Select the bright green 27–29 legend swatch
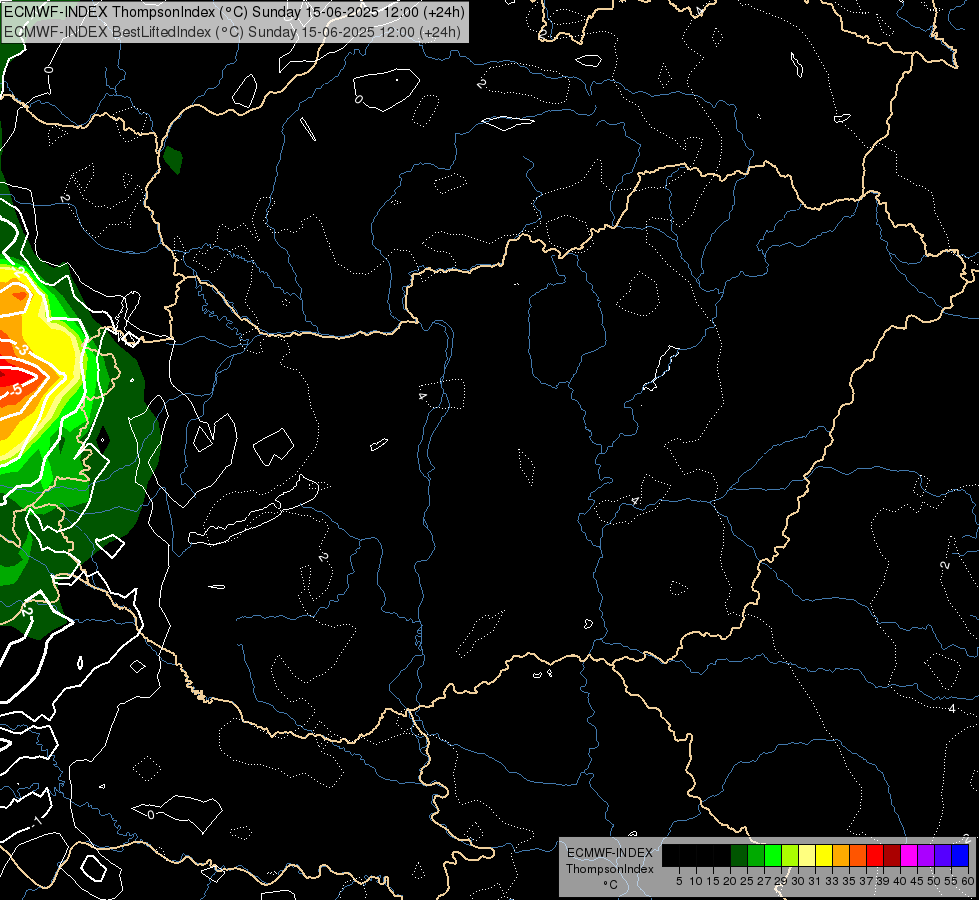The width and height of the screenshot is (979, 900). click(x=773, y=855)
